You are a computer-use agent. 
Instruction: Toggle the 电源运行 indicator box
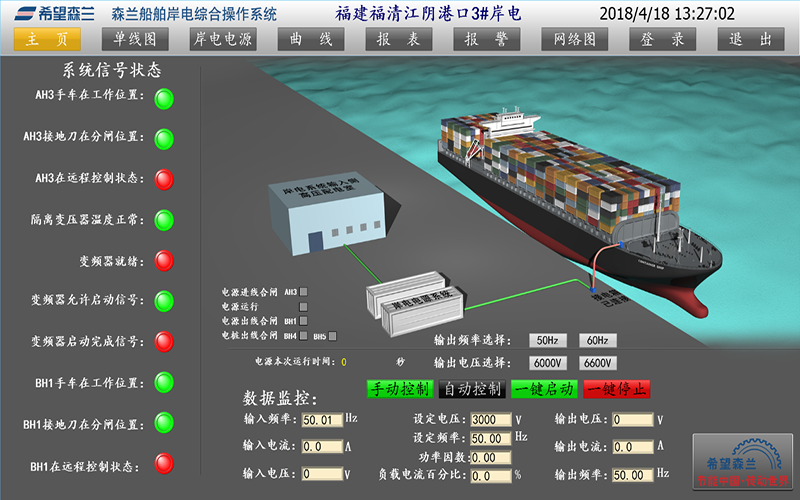pyautogui.click(x=305, y=307)
